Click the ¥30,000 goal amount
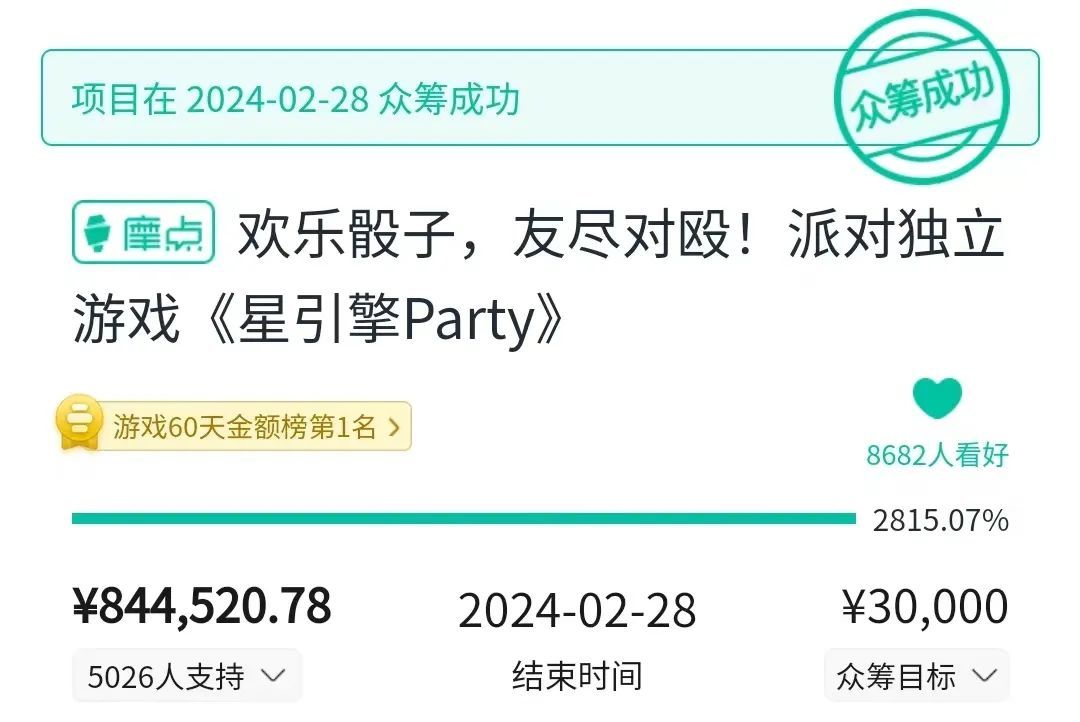The image size is (1080, 722). point(924,606)
